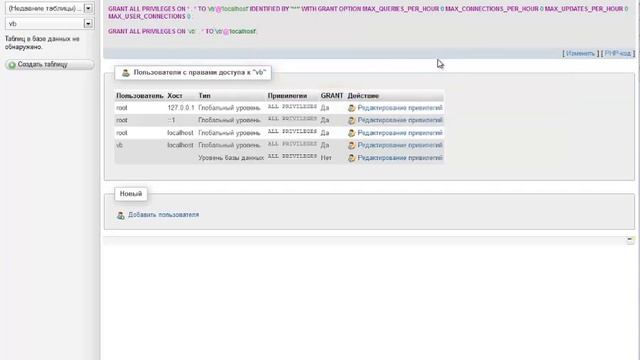Screen dimensions: 640x360
Task: Click the Уровень базы данных type cell
Action: [231, 158]
